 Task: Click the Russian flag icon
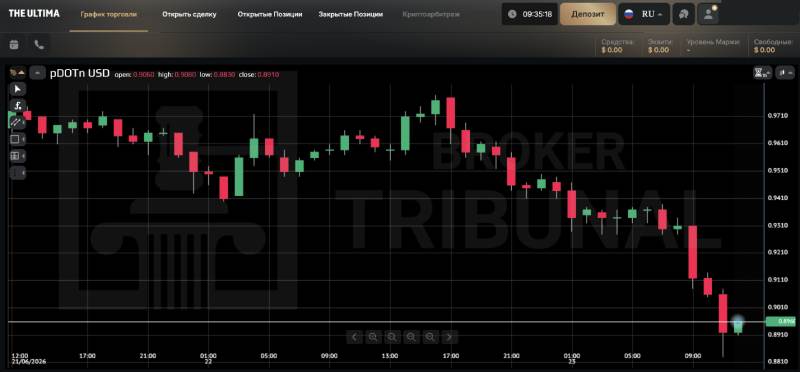click(x=630, y=14)
